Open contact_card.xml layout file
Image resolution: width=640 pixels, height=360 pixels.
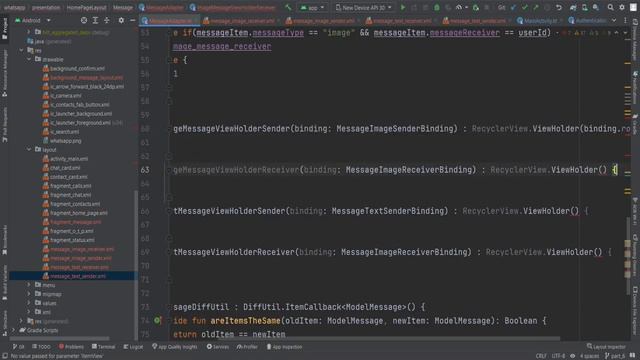point(69,177)
